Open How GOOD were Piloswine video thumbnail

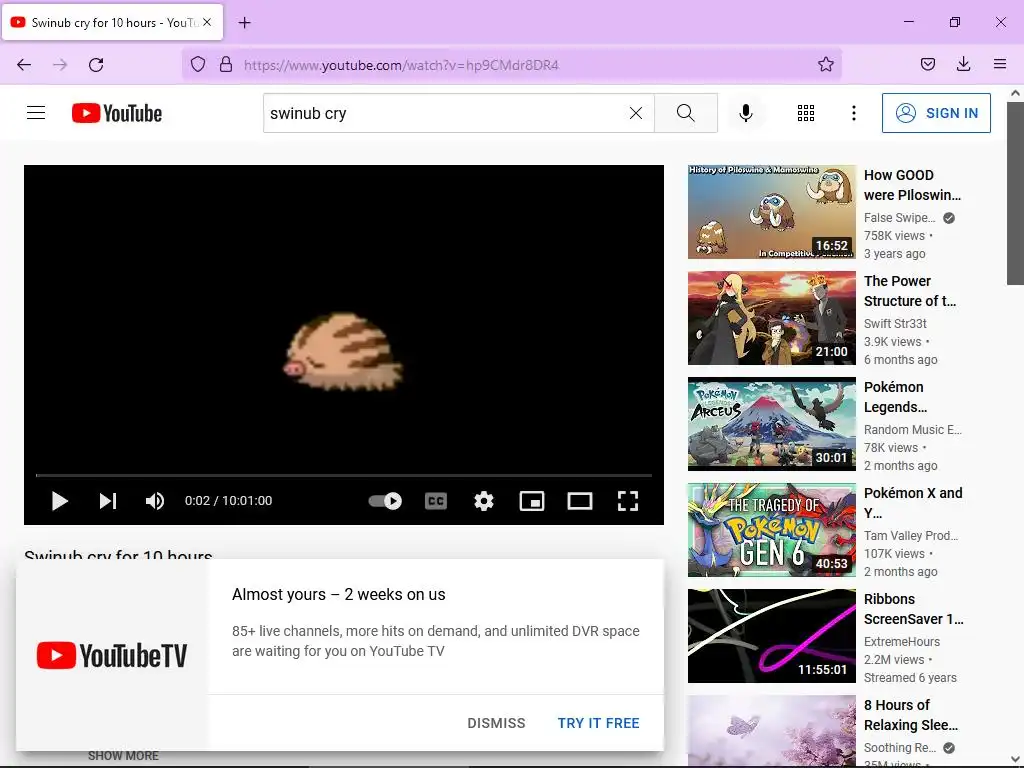pyautogui.click(x=771, y=212)
